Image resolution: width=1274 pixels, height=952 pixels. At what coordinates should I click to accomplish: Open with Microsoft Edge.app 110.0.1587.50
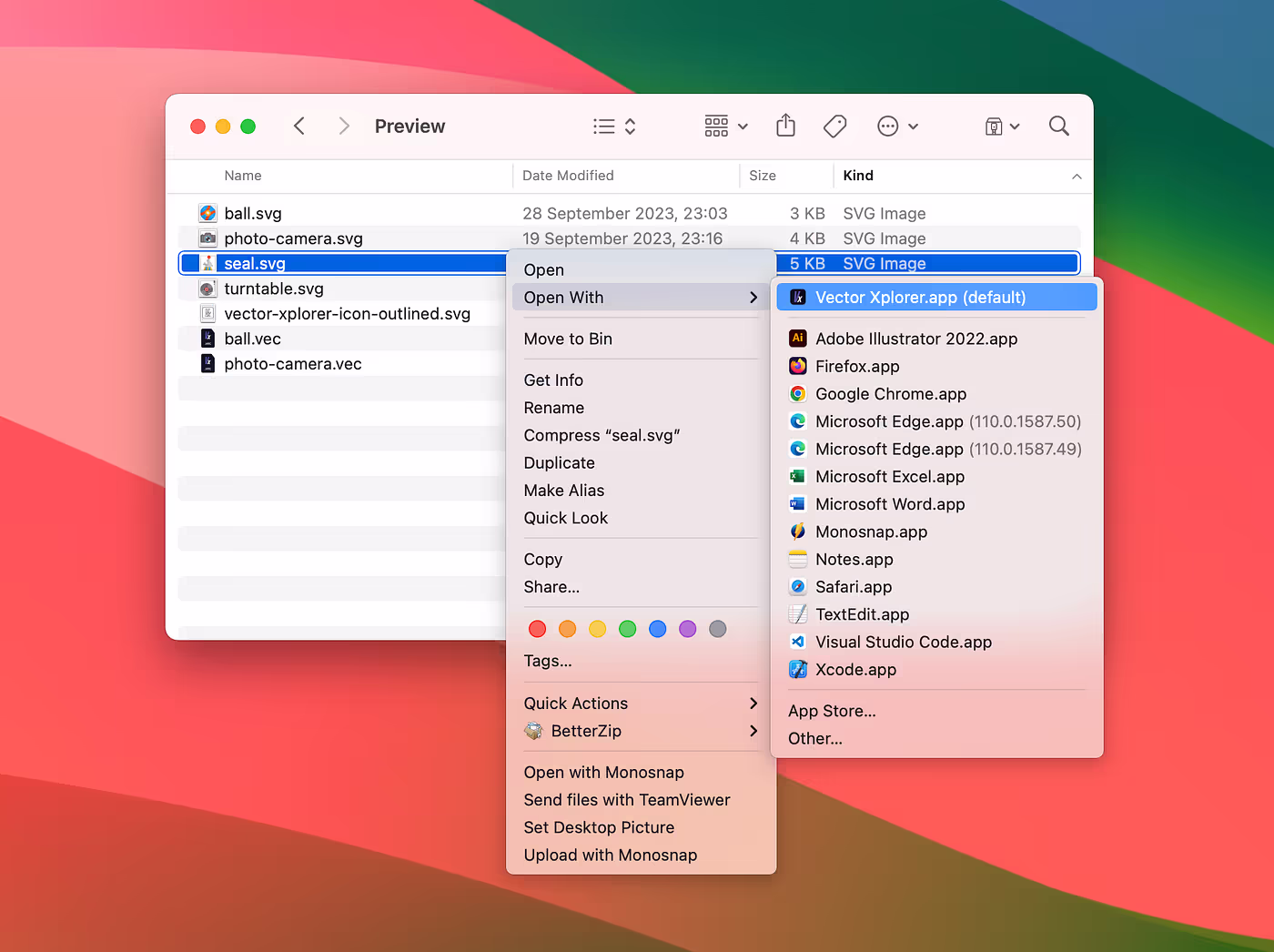click(937, 421)
